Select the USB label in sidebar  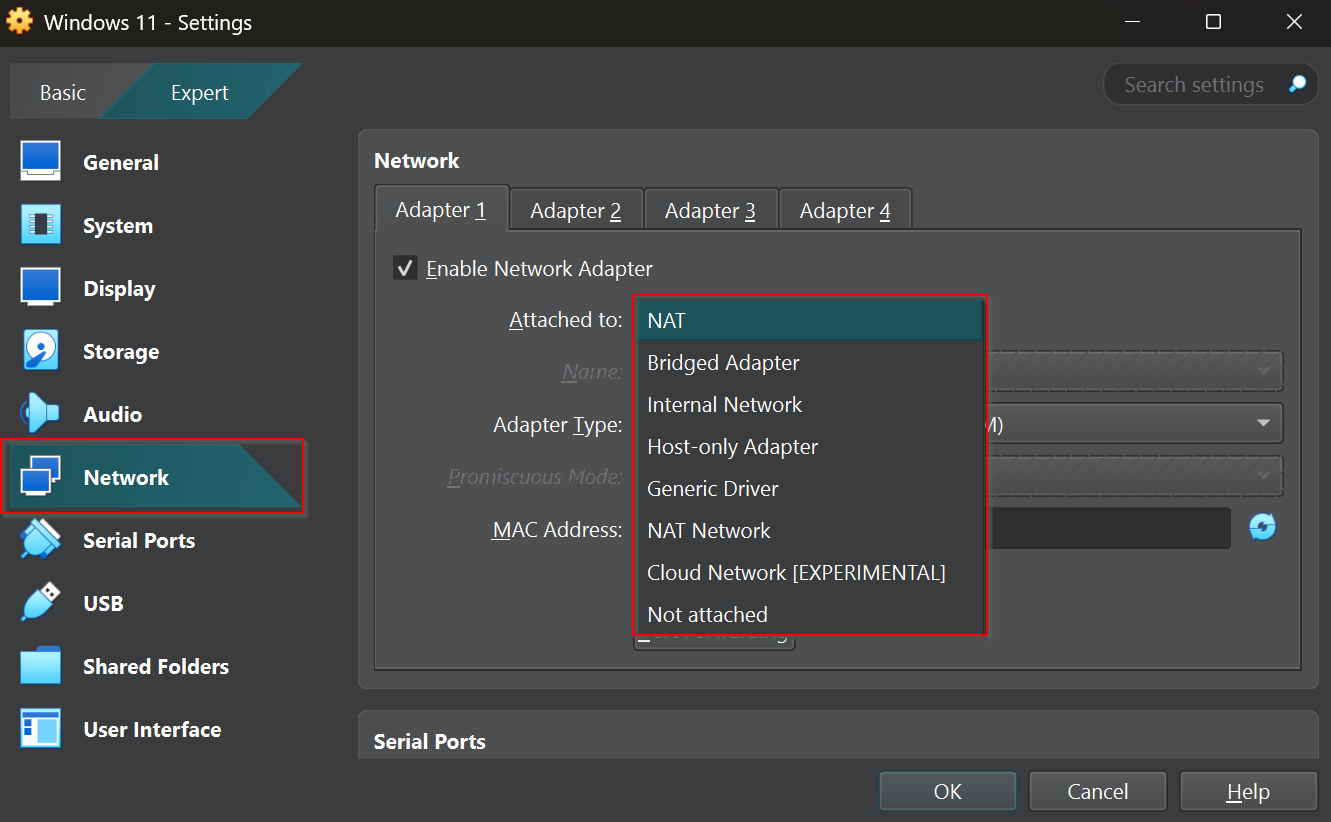103,603
